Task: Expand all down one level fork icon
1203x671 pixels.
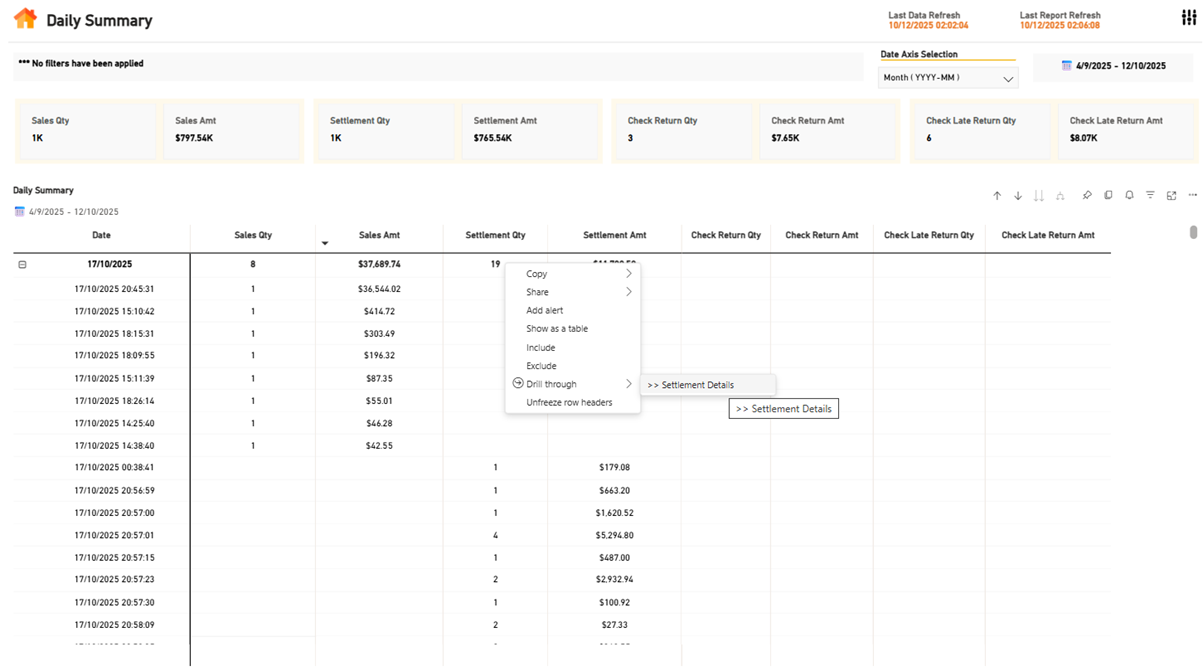Action: click(x=1060, y=196)
